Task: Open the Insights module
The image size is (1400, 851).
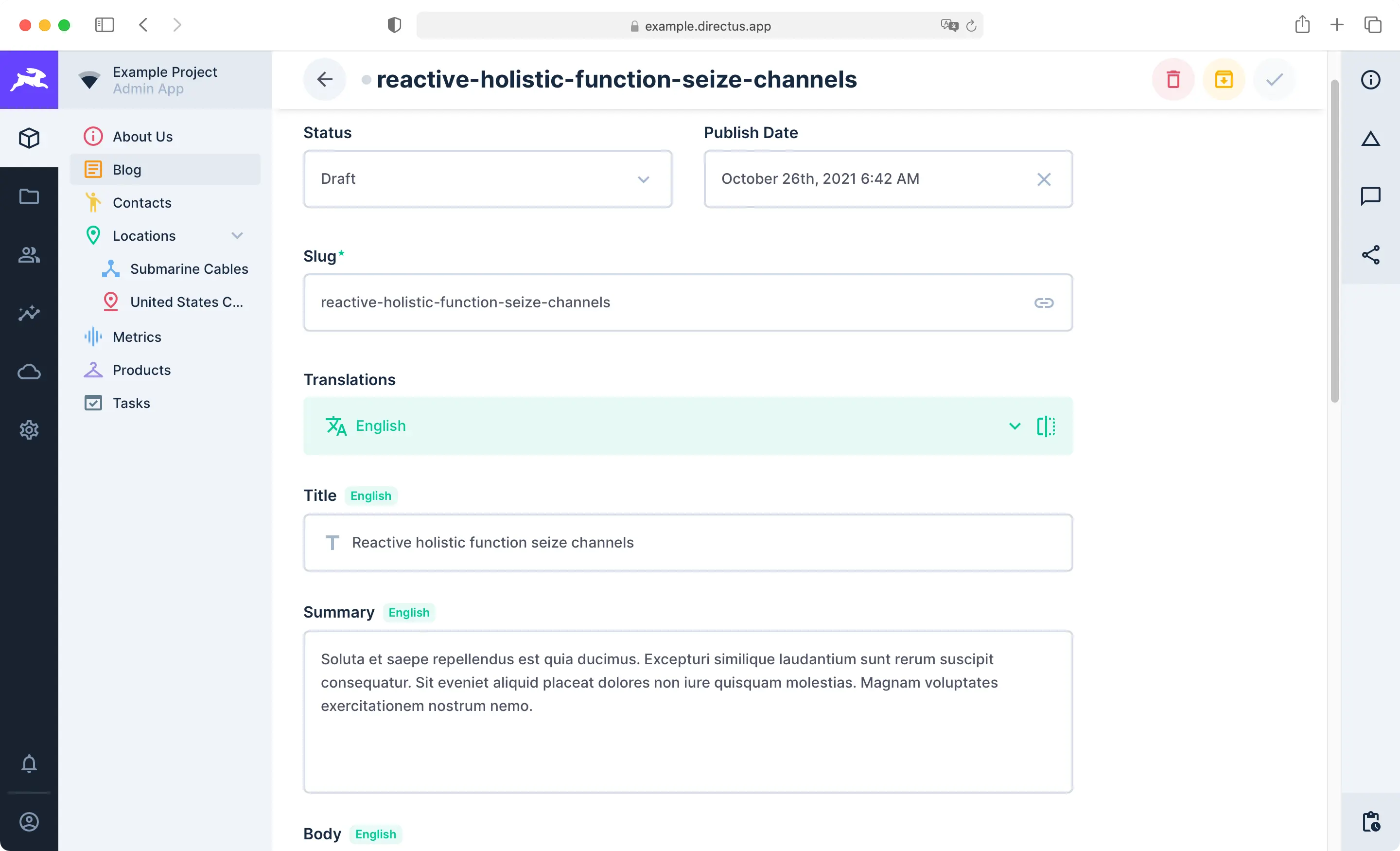Action: tap(28, 313)
